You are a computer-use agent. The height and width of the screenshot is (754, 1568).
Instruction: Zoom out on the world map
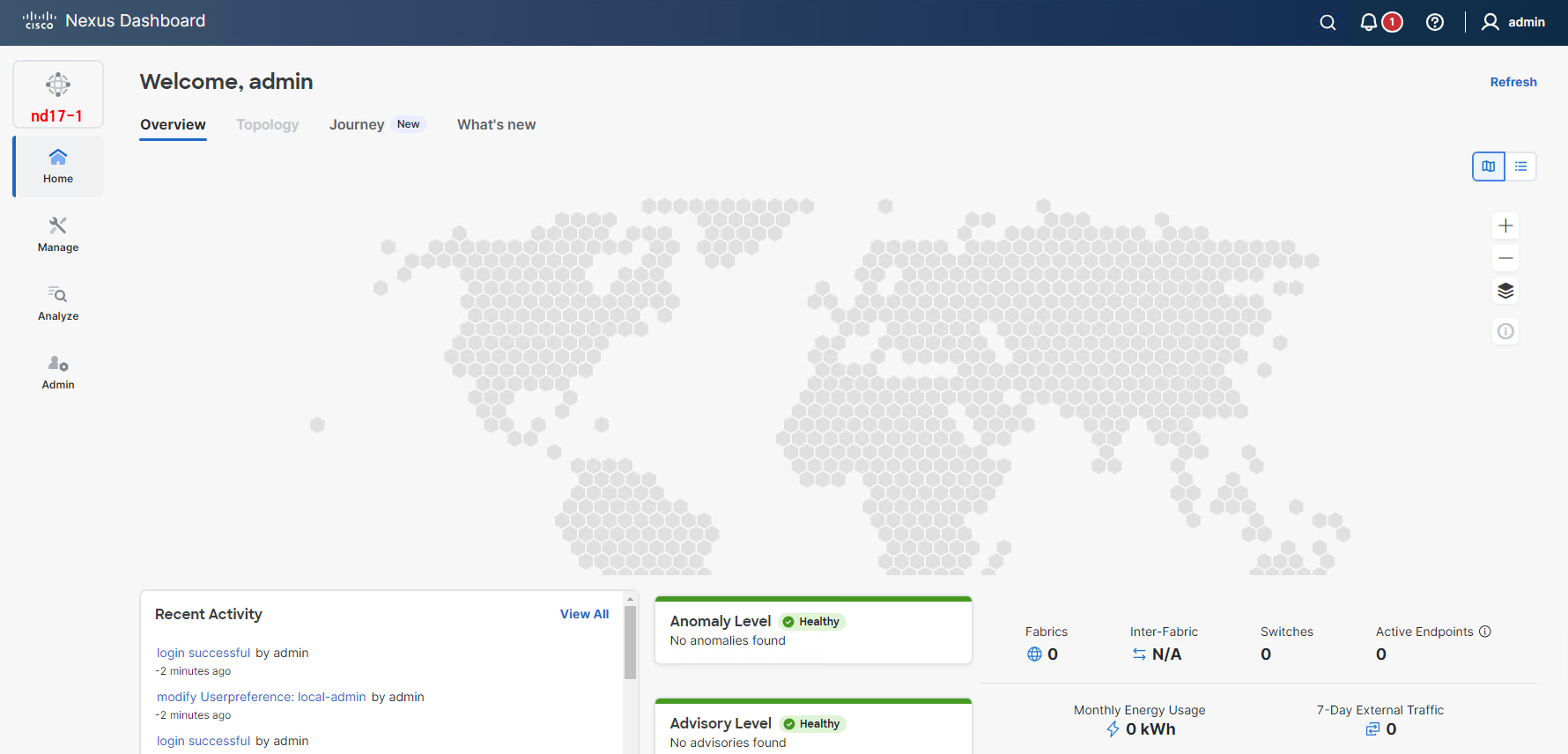[1505, 259]
